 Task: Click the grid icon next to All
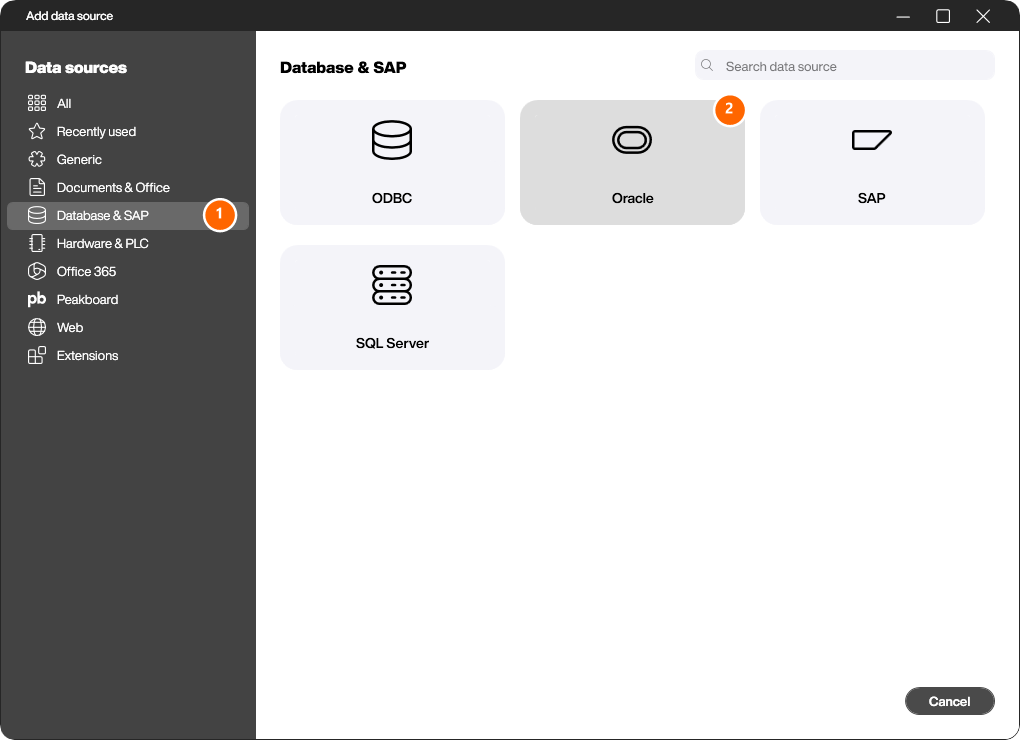(37, 103)
